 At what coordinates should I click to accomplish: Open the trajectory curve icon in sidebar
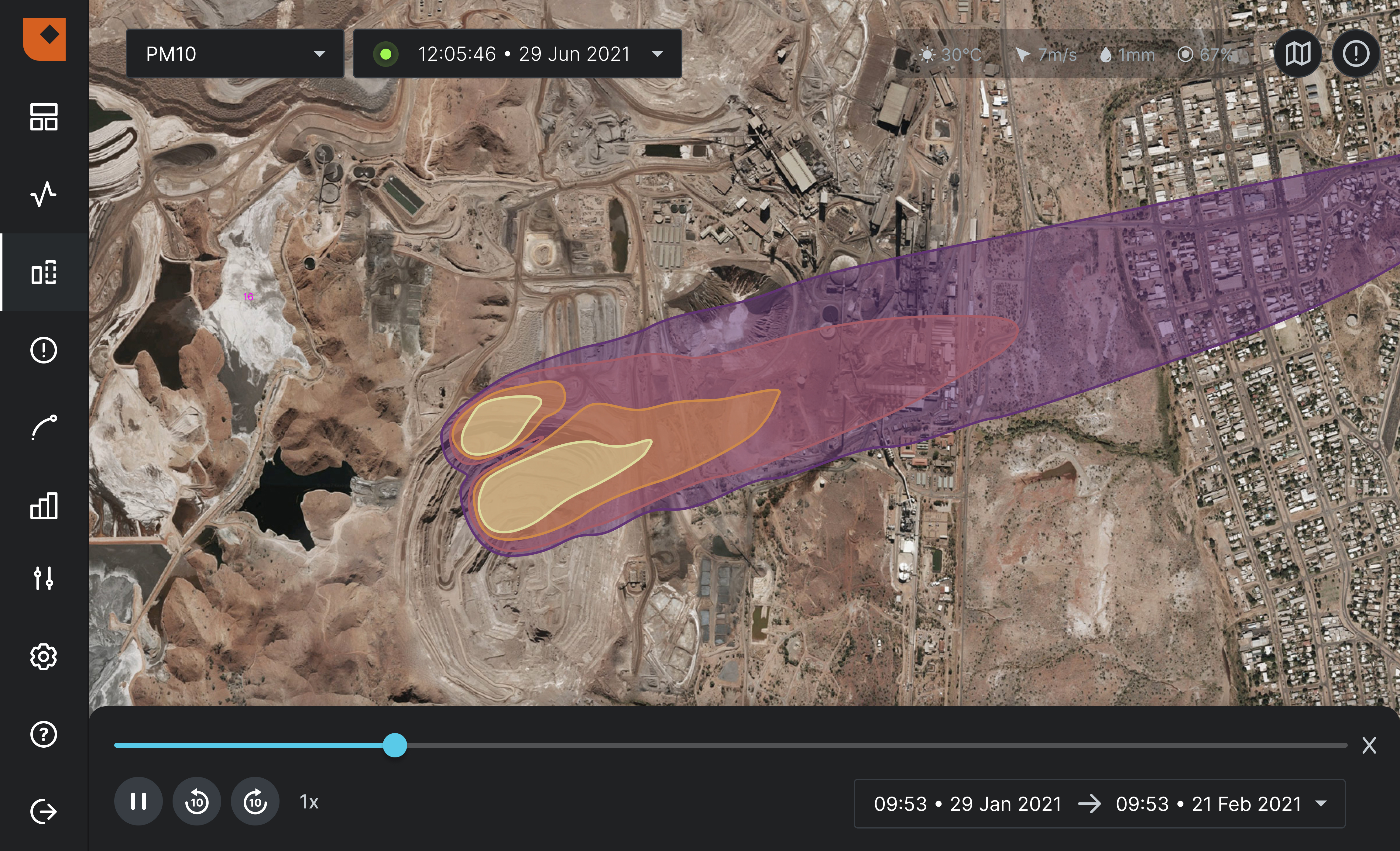(44, 428)
